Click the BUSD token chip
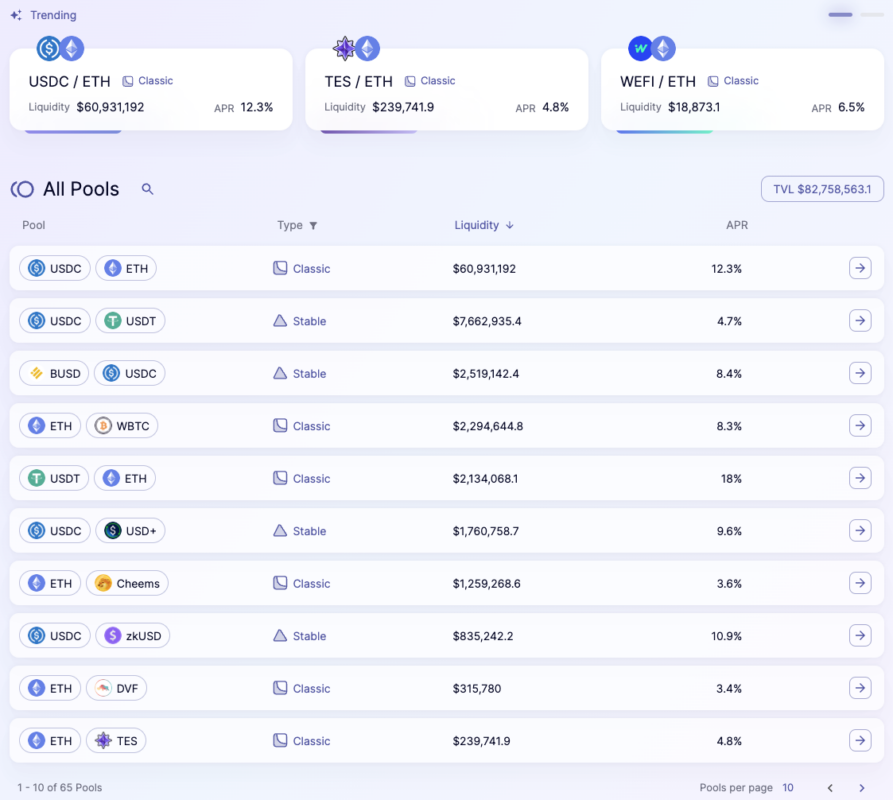The image size is (893, 800). [55, 373]
